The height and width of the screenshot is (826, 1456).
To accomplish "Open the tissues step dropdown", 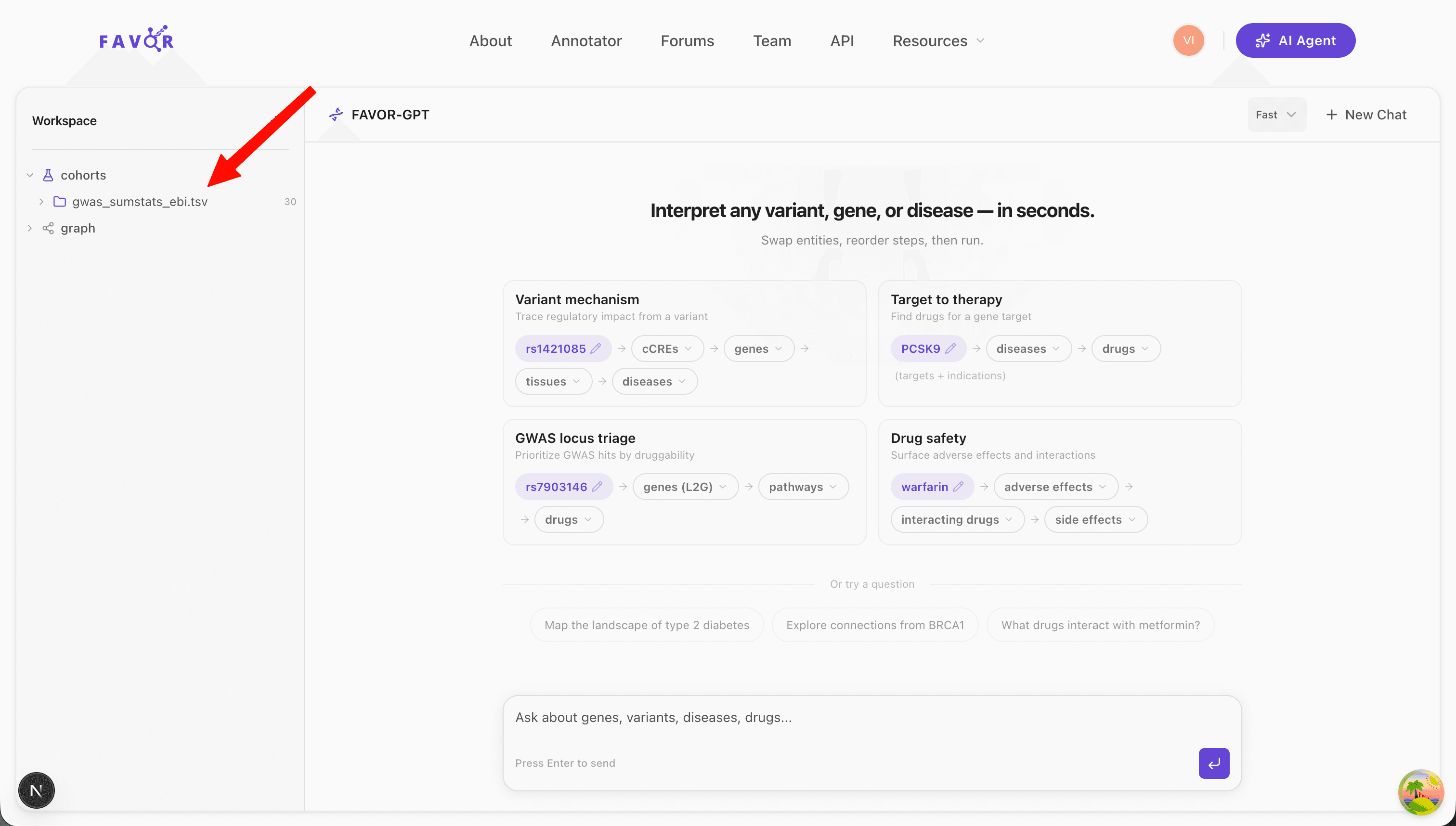I will coord(553,381).
